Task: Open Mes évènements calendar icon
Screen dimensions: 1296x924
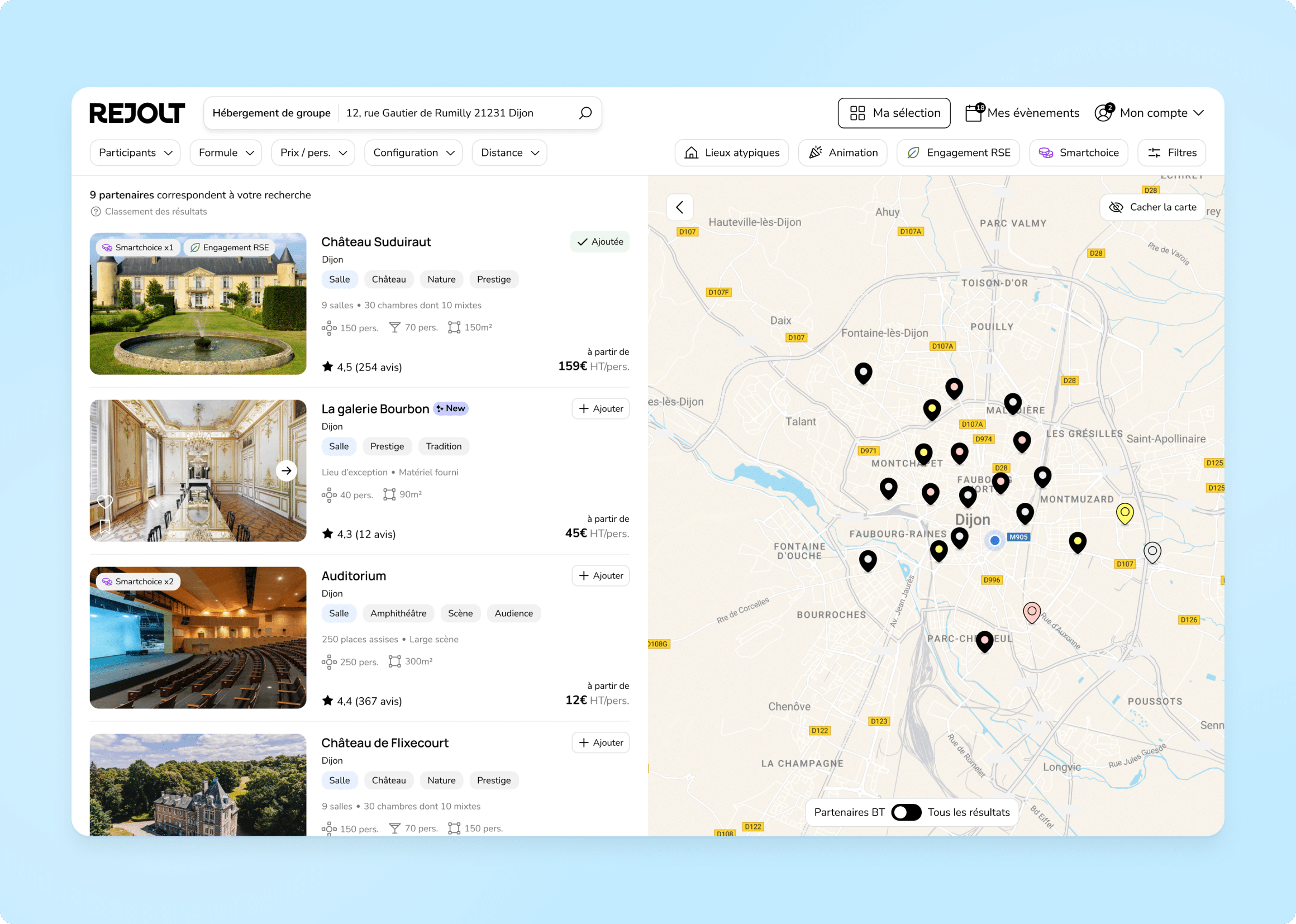Action: tap(975, 113)
